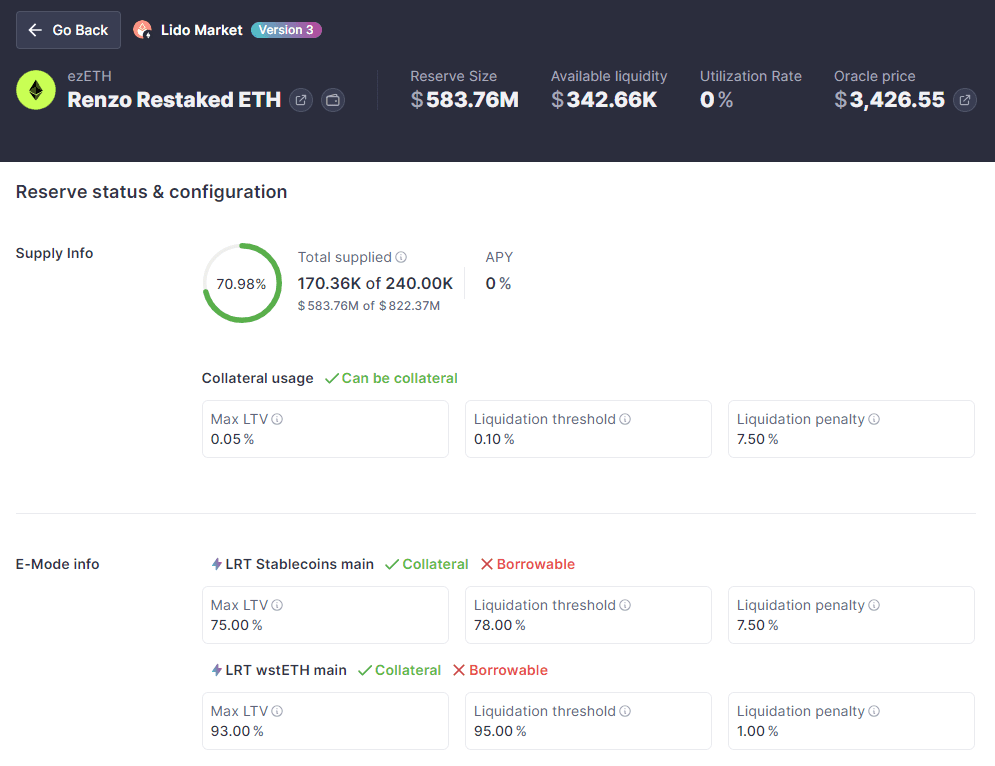995x766 pixels.
Task: Open external link beside Renzo Restaked ETH
Action: click(301, 100)
